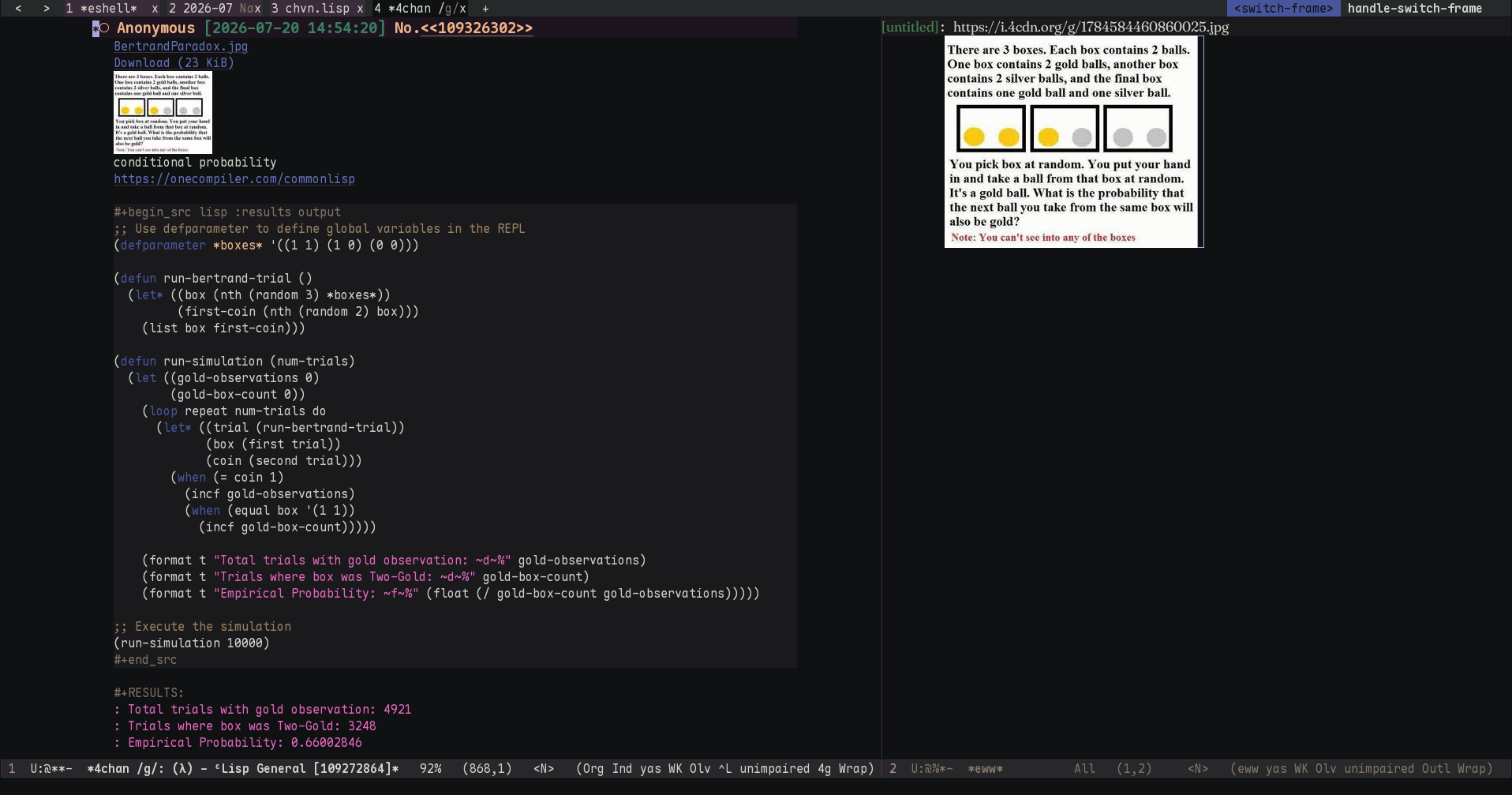Click the '(incf gold-observations)' line
Screen dimensions: 1512x795
[x=270, y=494]
